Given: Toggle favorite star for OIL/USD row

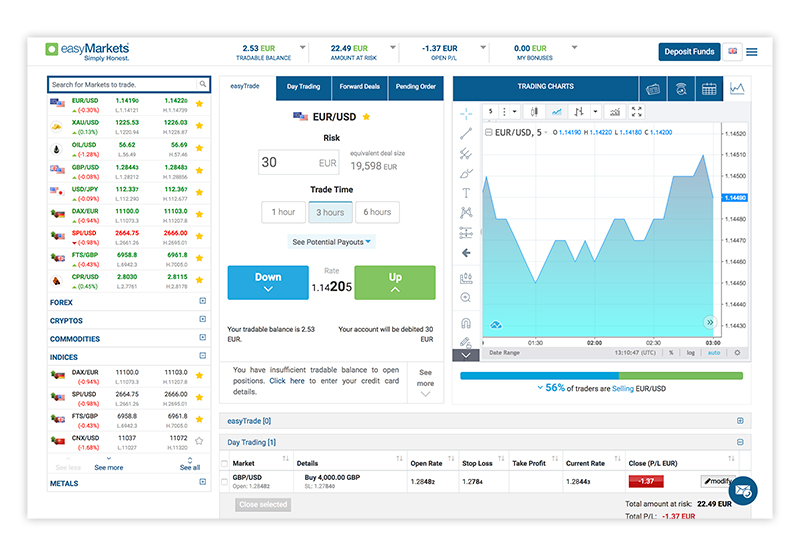Looking at the screenshot, I should pos(199,148).
